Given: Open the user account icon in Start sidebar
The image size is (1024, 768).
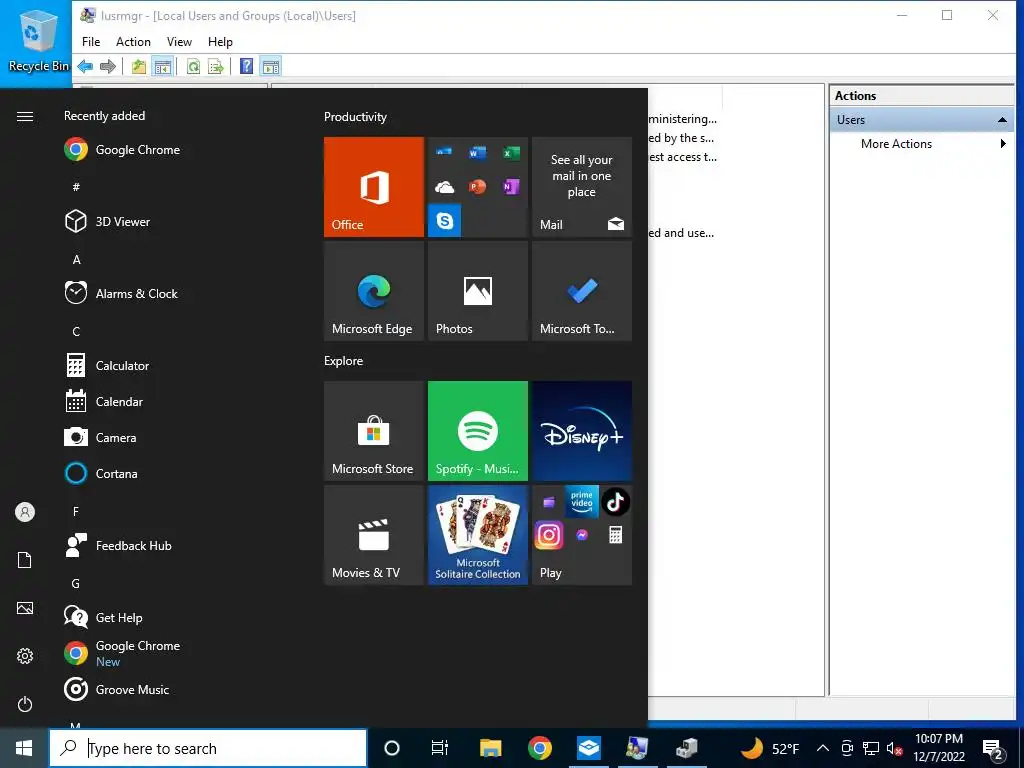Looking at the screenshot, I should [x=25, y=512].
